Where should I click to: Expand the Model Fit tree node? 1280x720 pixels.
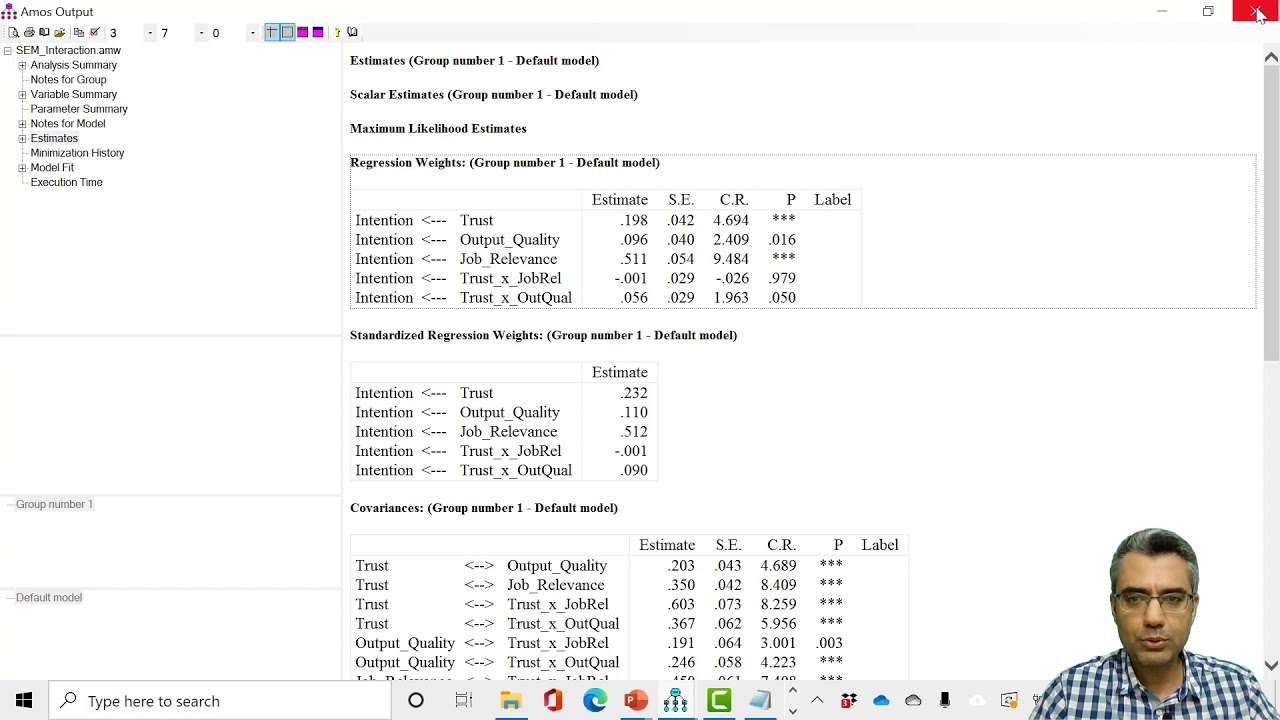click(x=22, y=168)
